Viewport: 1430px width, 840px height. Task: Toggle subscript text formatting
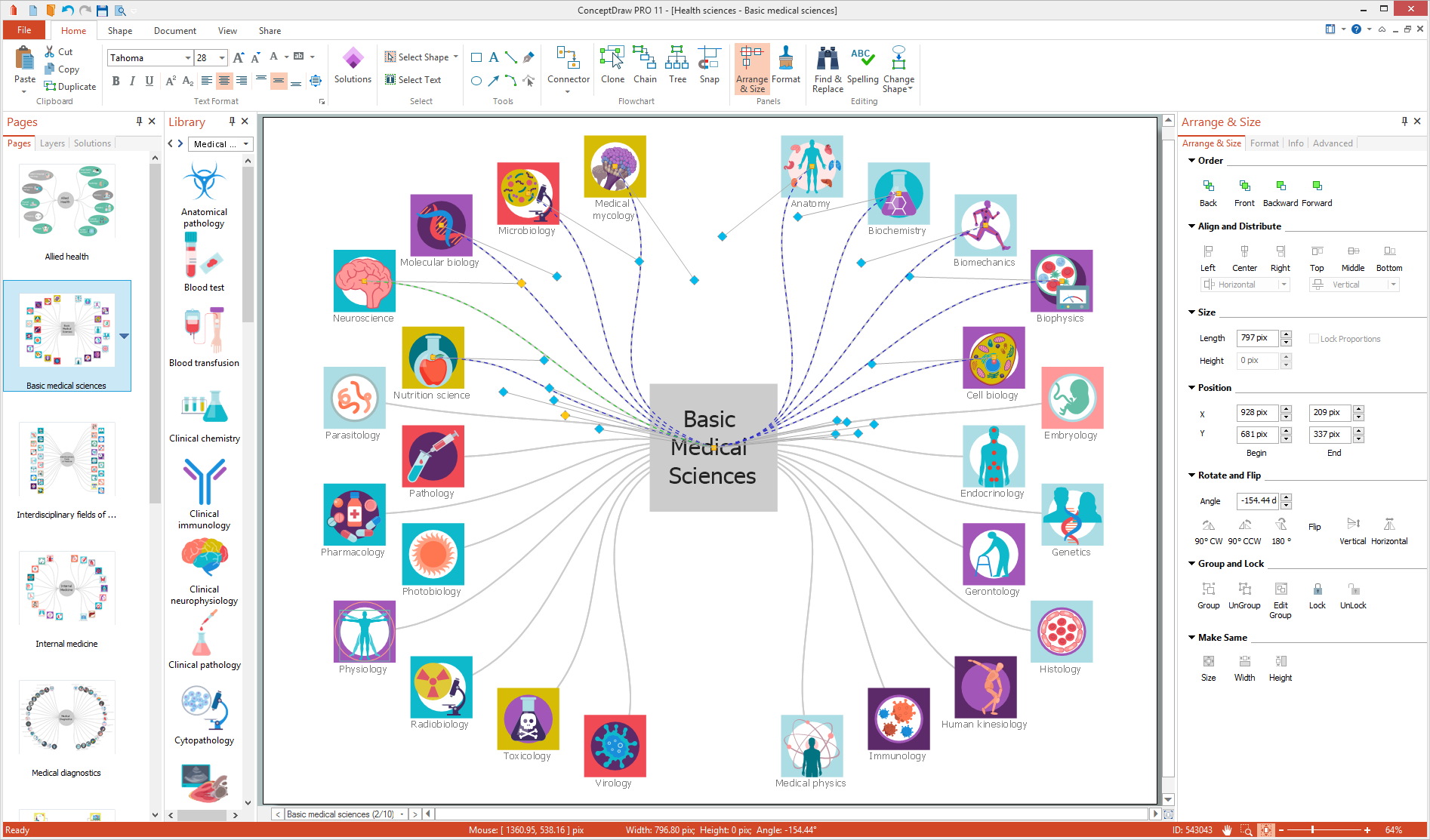[x=188, y=81]
